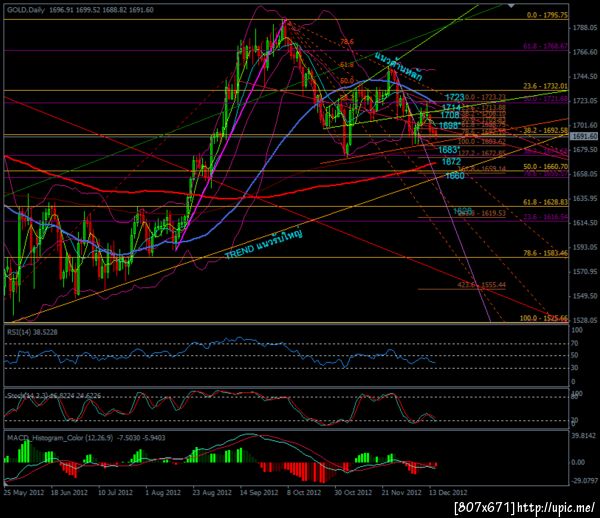Click the 1744.50 value on price scale
This screenshot has height=518, width=600.
[585, 77]
